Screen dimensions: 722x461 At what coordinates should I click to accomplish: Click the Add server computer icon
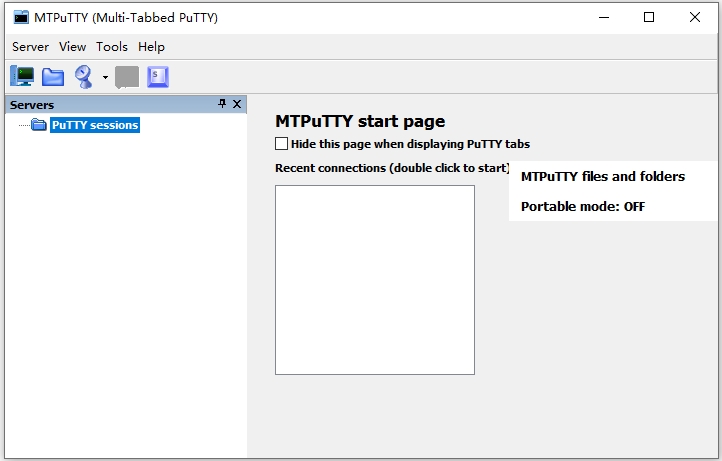point(22,77)
